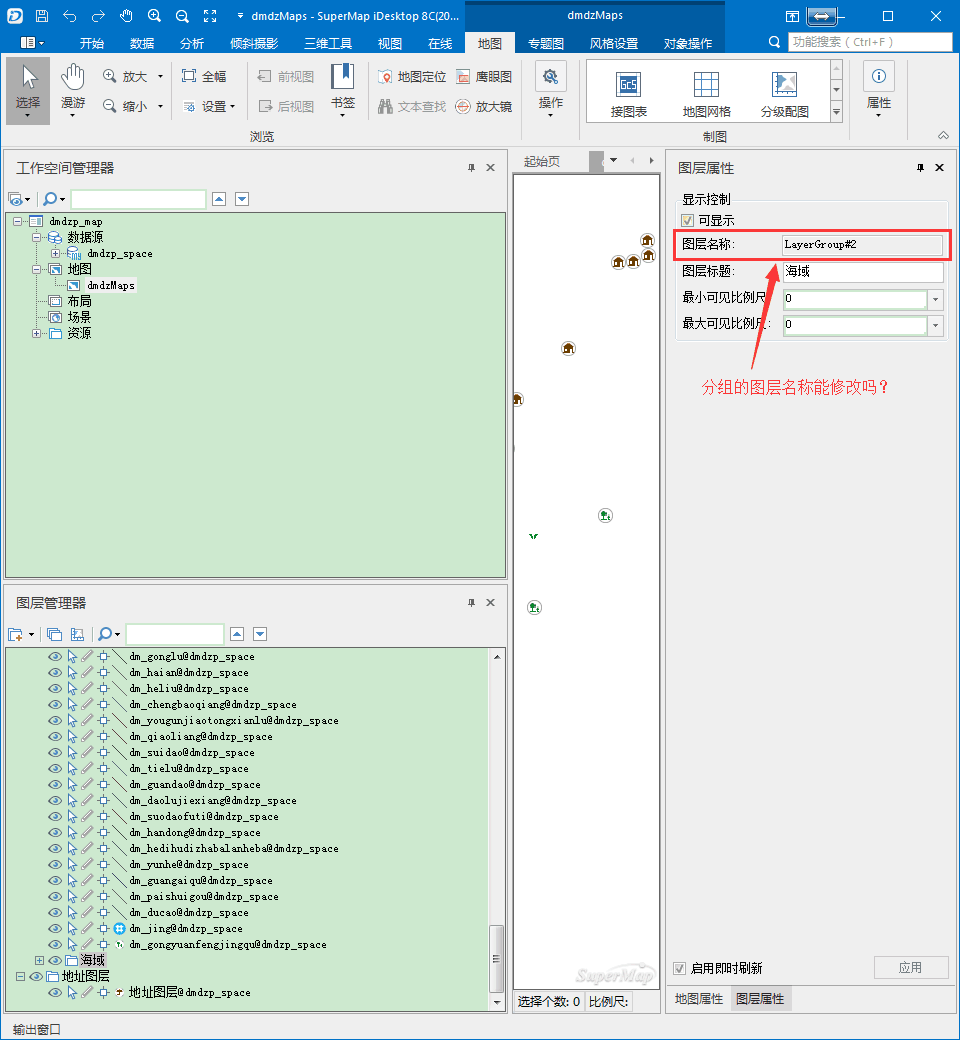The width and height of the screenshot is (960, 1040).
Task: Click the 缩小 zoom out tool
Action: tap(127, 106)
